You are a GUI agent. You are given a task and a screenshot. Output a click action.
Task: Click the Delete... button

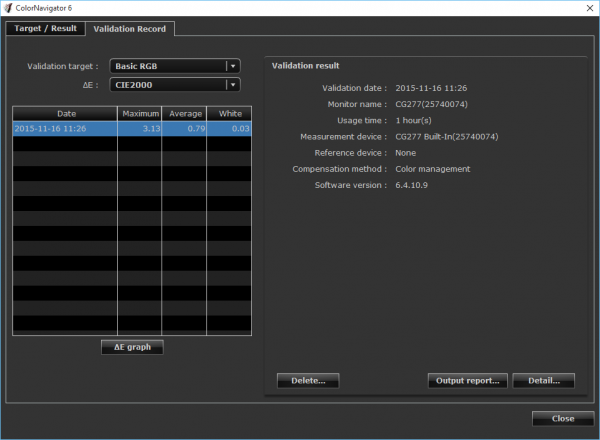point(308,381)
